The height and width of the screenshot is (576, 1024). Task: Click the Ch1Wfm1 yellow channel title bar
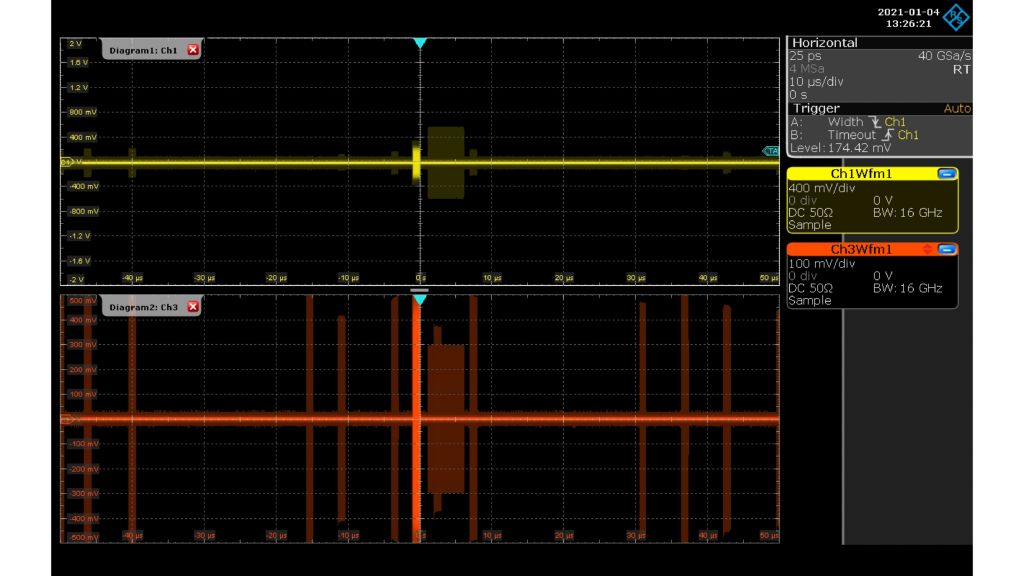tap(862, 174)
